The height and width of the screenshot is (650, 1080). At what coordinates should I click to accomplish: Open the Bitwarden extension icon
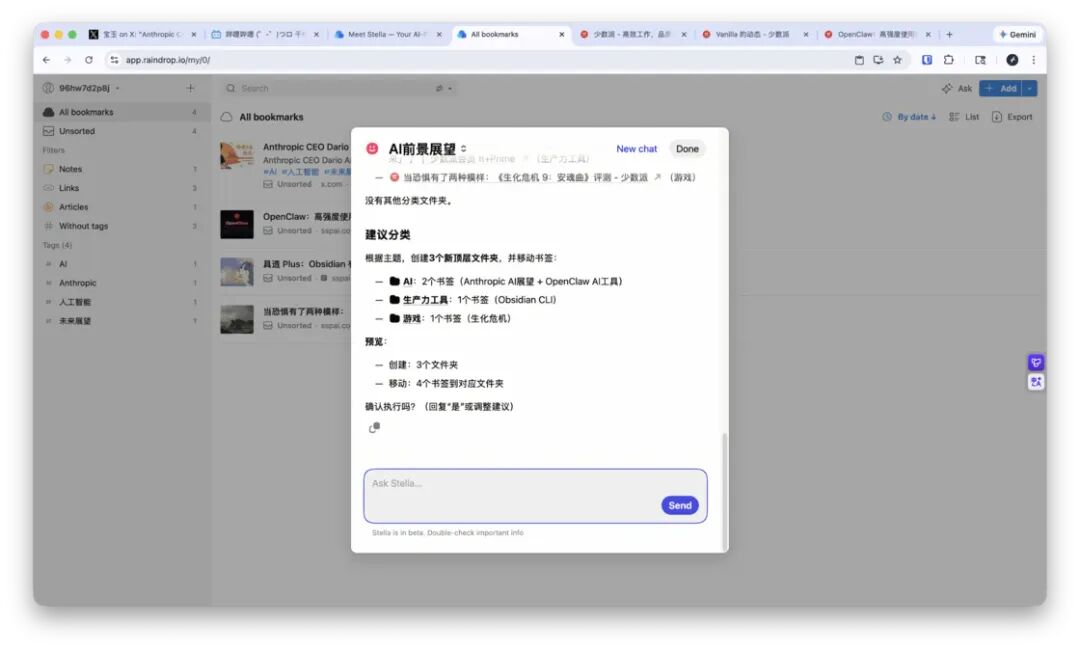927,60
